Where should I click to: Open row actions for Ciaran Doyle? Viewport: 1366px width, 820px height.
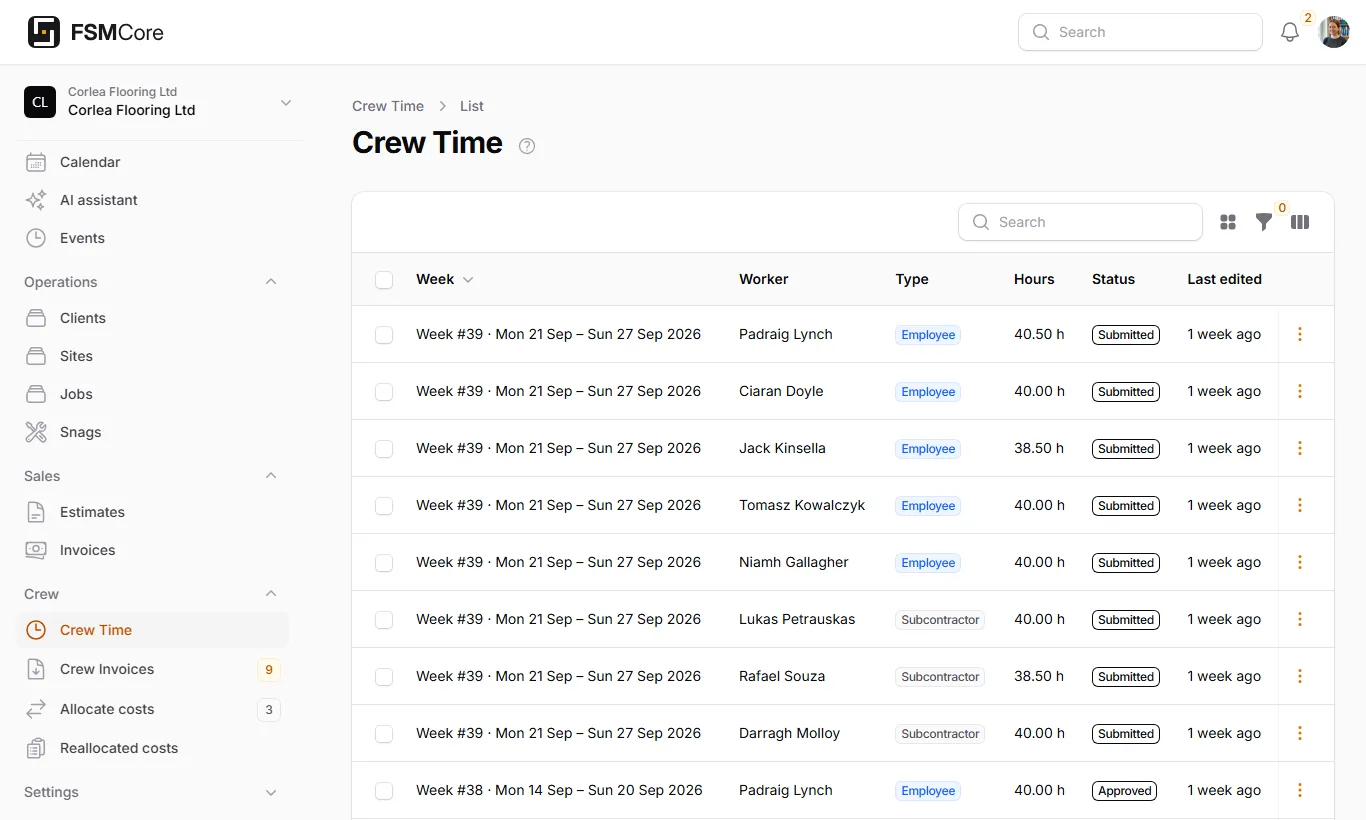tap(1300, 391)
